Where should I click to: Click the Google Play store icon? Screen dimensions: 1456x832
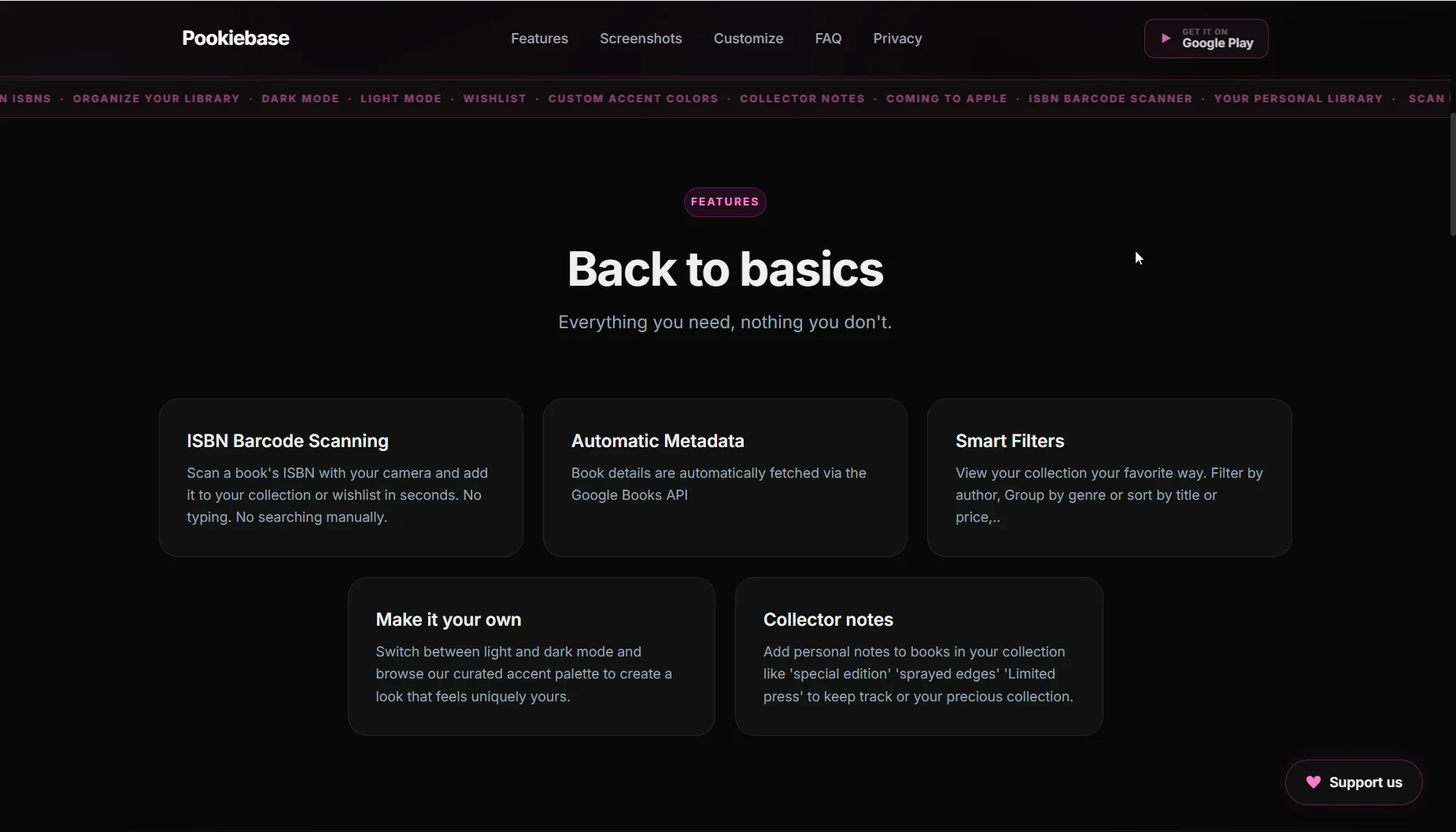[x=1166, y=38]
